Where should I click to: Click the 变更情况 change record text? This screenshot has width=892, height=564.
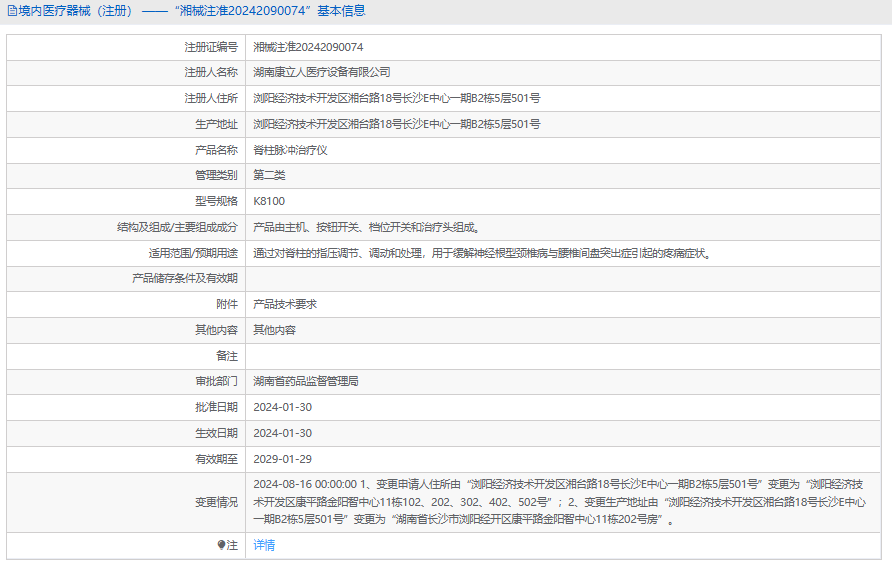560,502
